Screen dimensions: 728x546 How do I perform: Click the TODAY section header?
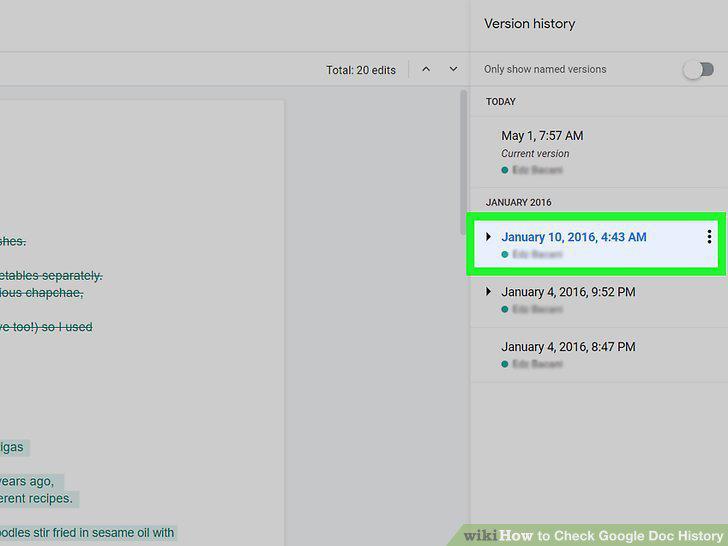pos(500,102)
